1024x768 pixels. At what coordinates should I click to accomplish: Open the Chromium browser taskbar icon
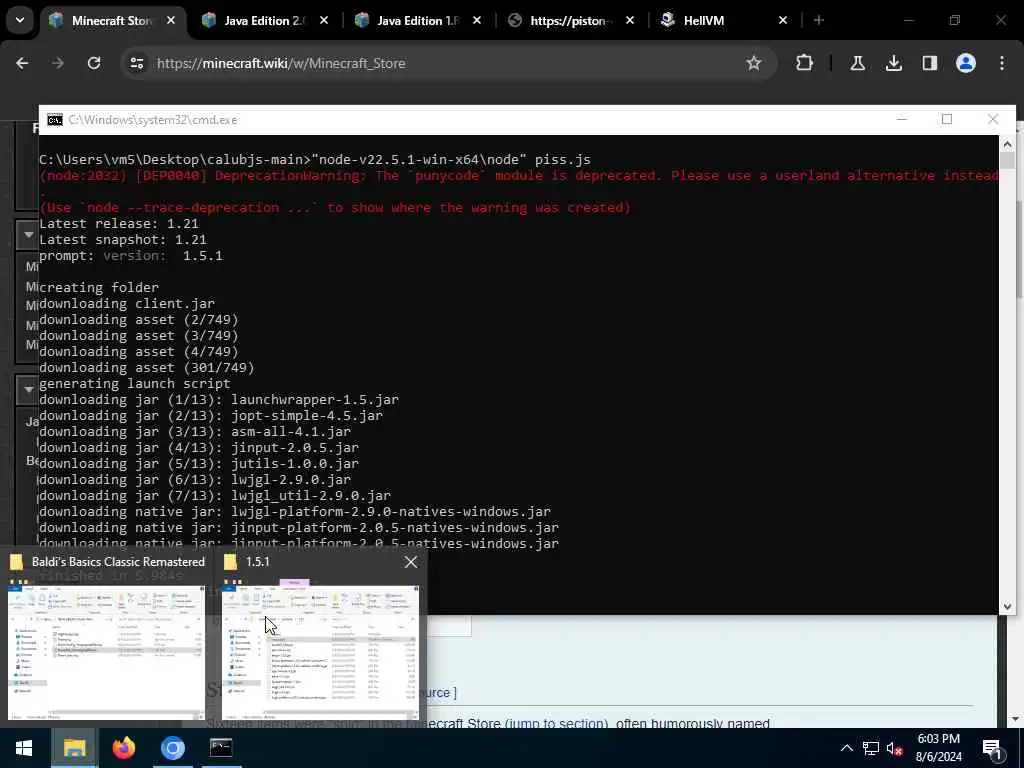point(172,748)
